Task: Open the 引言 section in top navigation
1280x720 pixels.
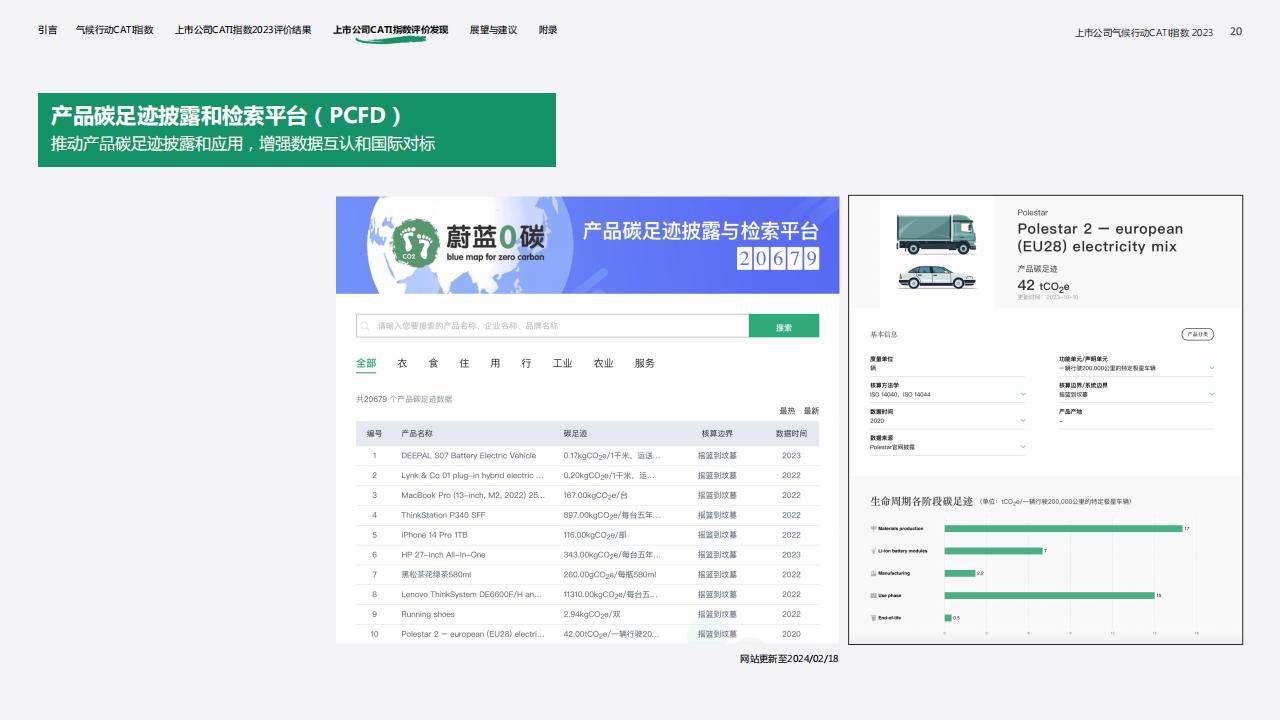Action: (x=47, y=30)
